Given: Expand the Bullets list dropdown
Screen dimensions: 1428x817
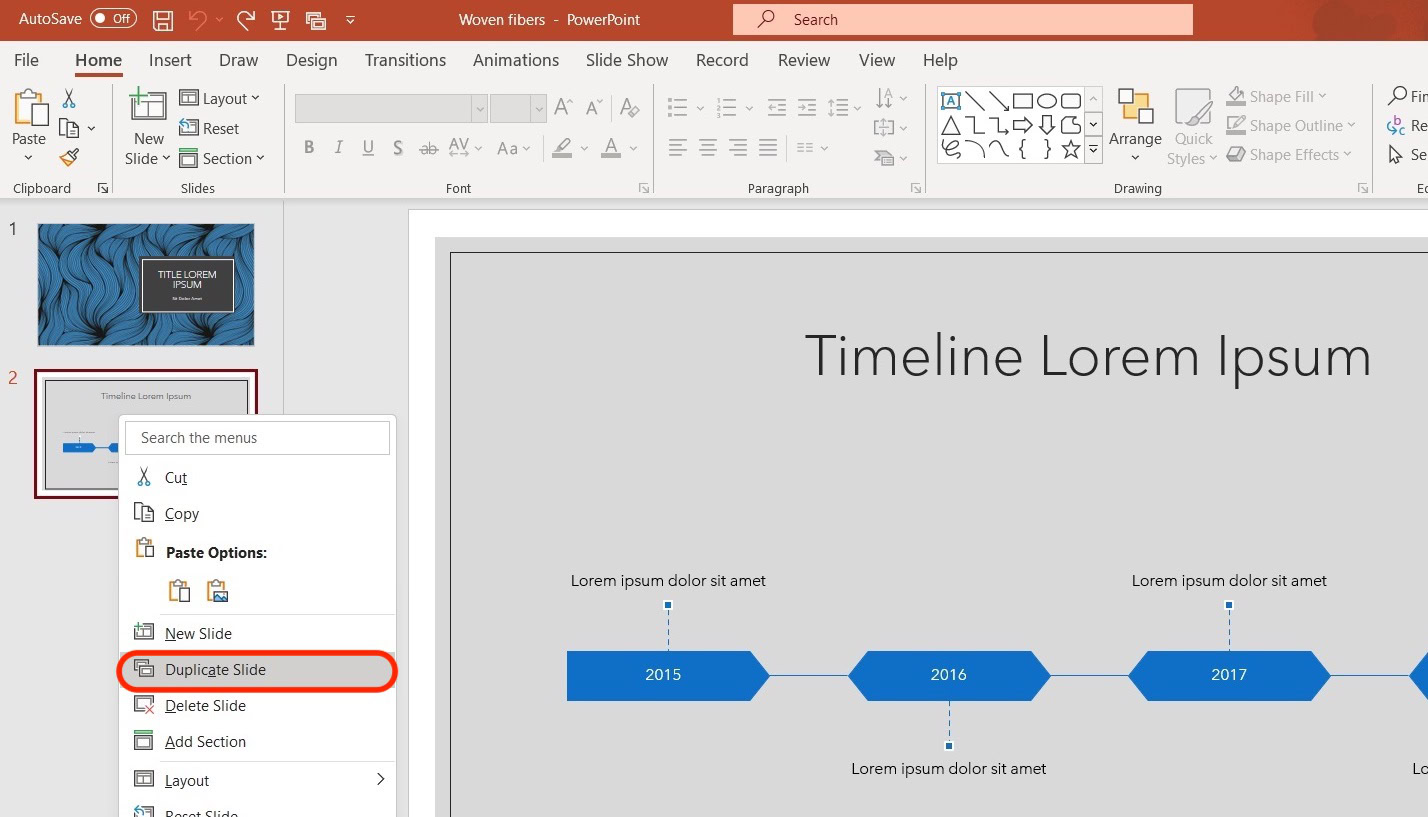Looking at the screenshot, I should 700,107.
